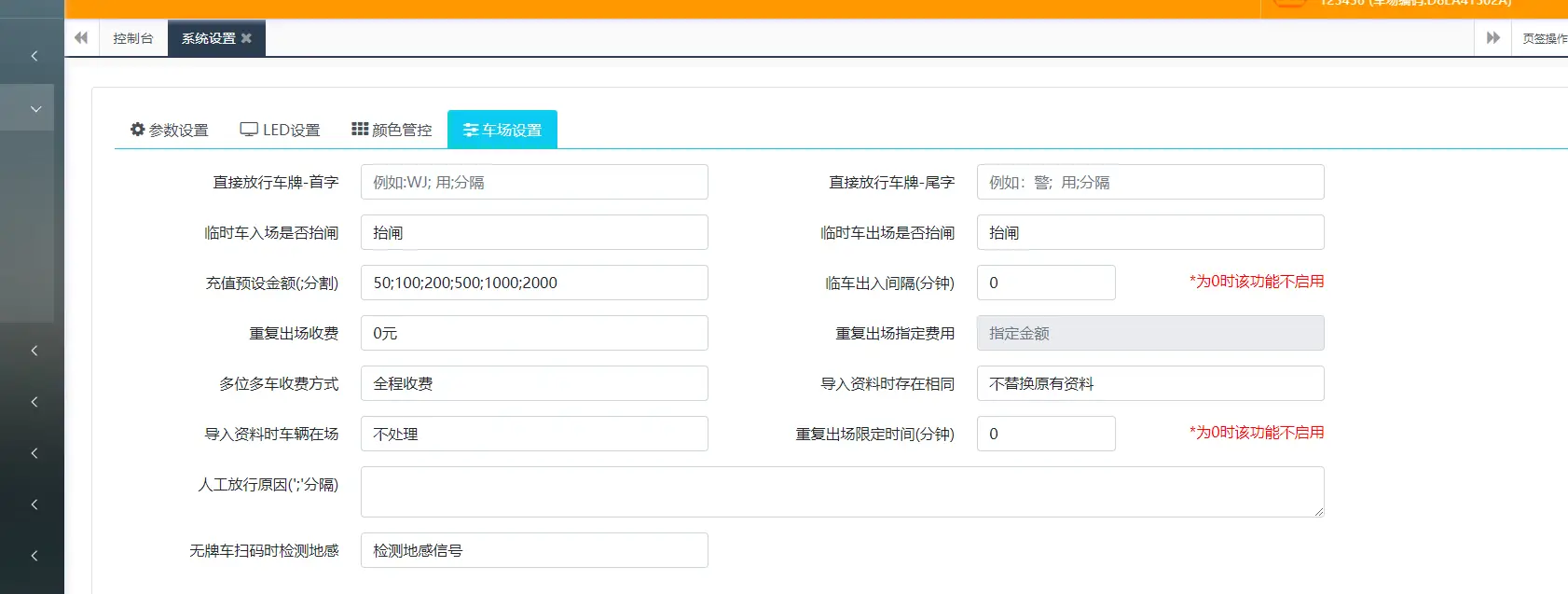Open the 无牌车扫码时检测地感 dropdown
Viewport: 1568px width, 594px height.
point(534,550)
